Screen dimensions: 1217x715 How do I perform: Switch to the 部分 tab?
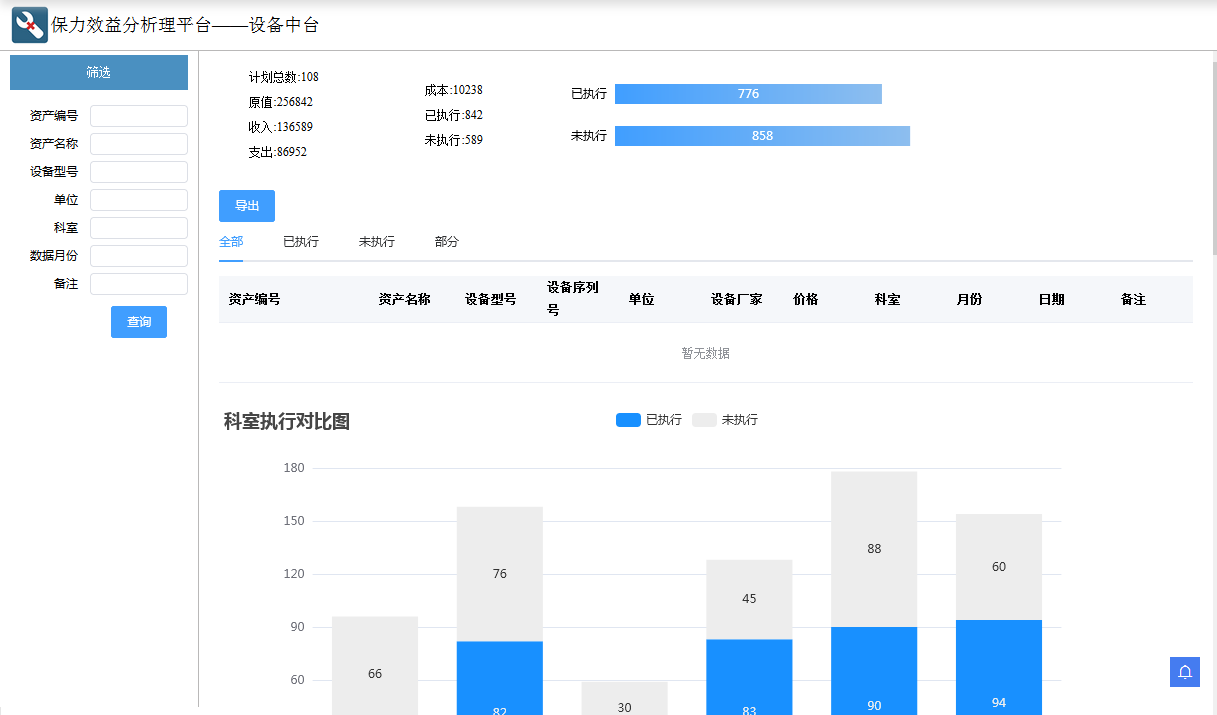click(447, 242)
